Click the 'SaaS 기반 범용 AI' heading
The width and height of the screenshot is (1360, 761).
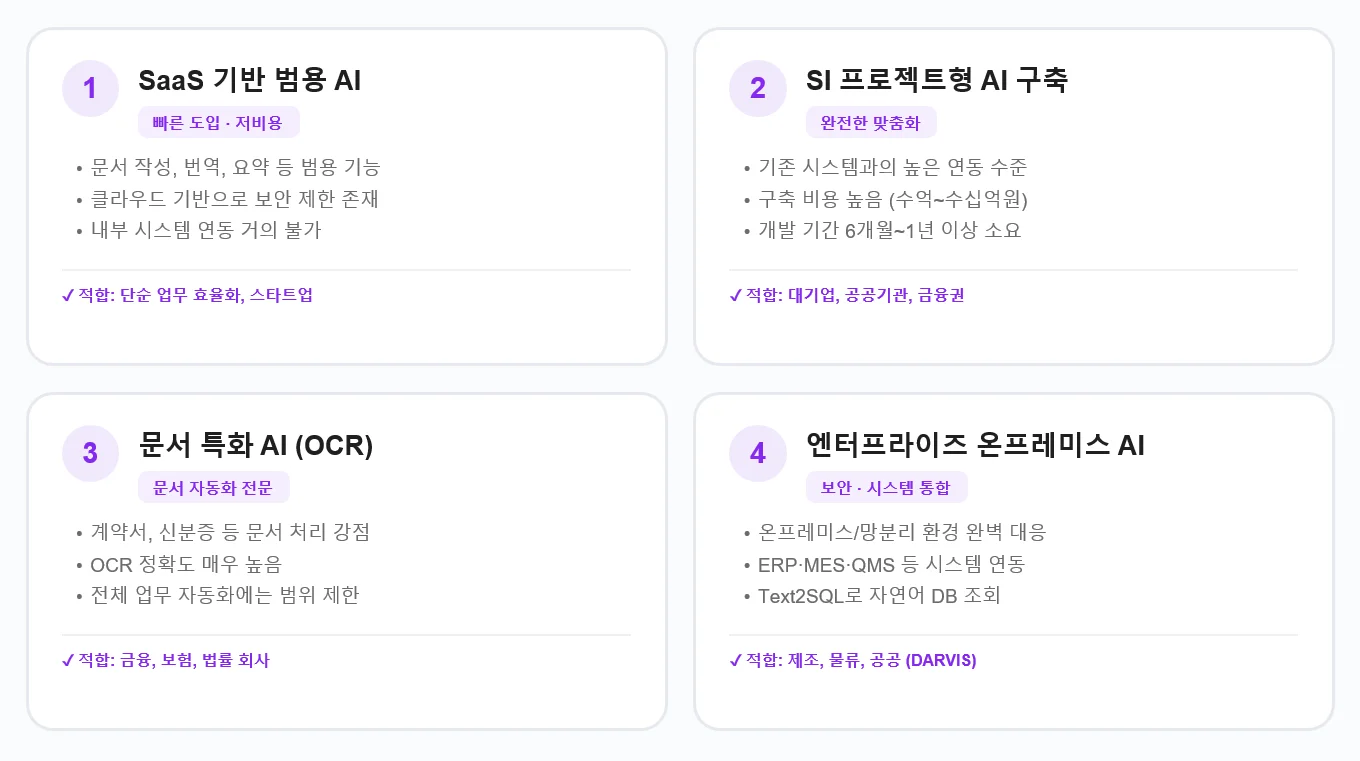[x=250, y=81]
